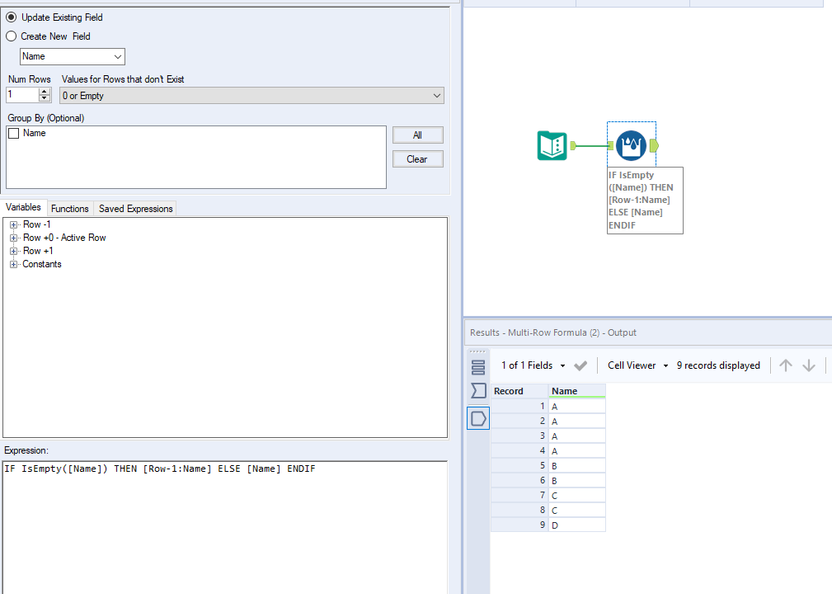Click the Num Rows input field
Screen dimensions: 832x594
point(23,95)
